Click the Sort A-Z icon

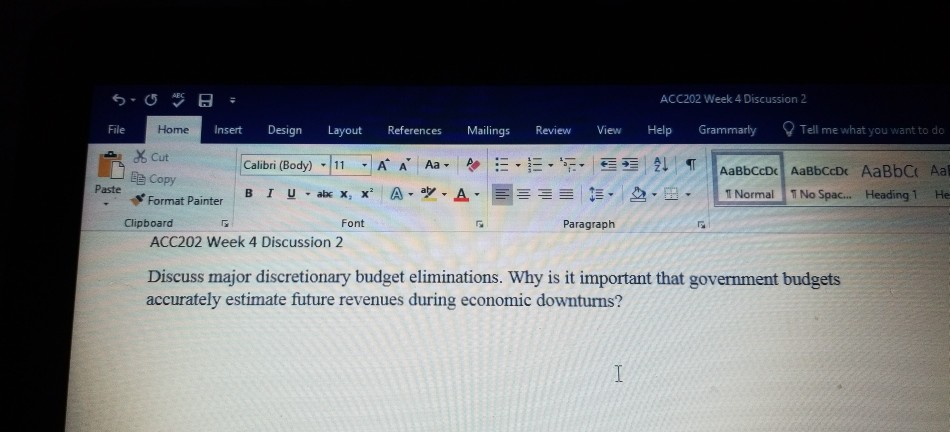pos(660,165)
